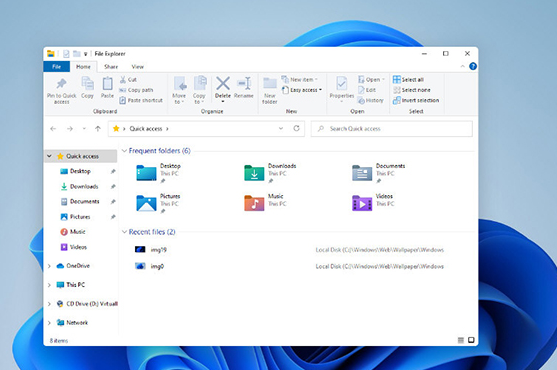This screenshot has height=370, width=557.
Task: Switch to the Share tab
Action: point(111,67)
